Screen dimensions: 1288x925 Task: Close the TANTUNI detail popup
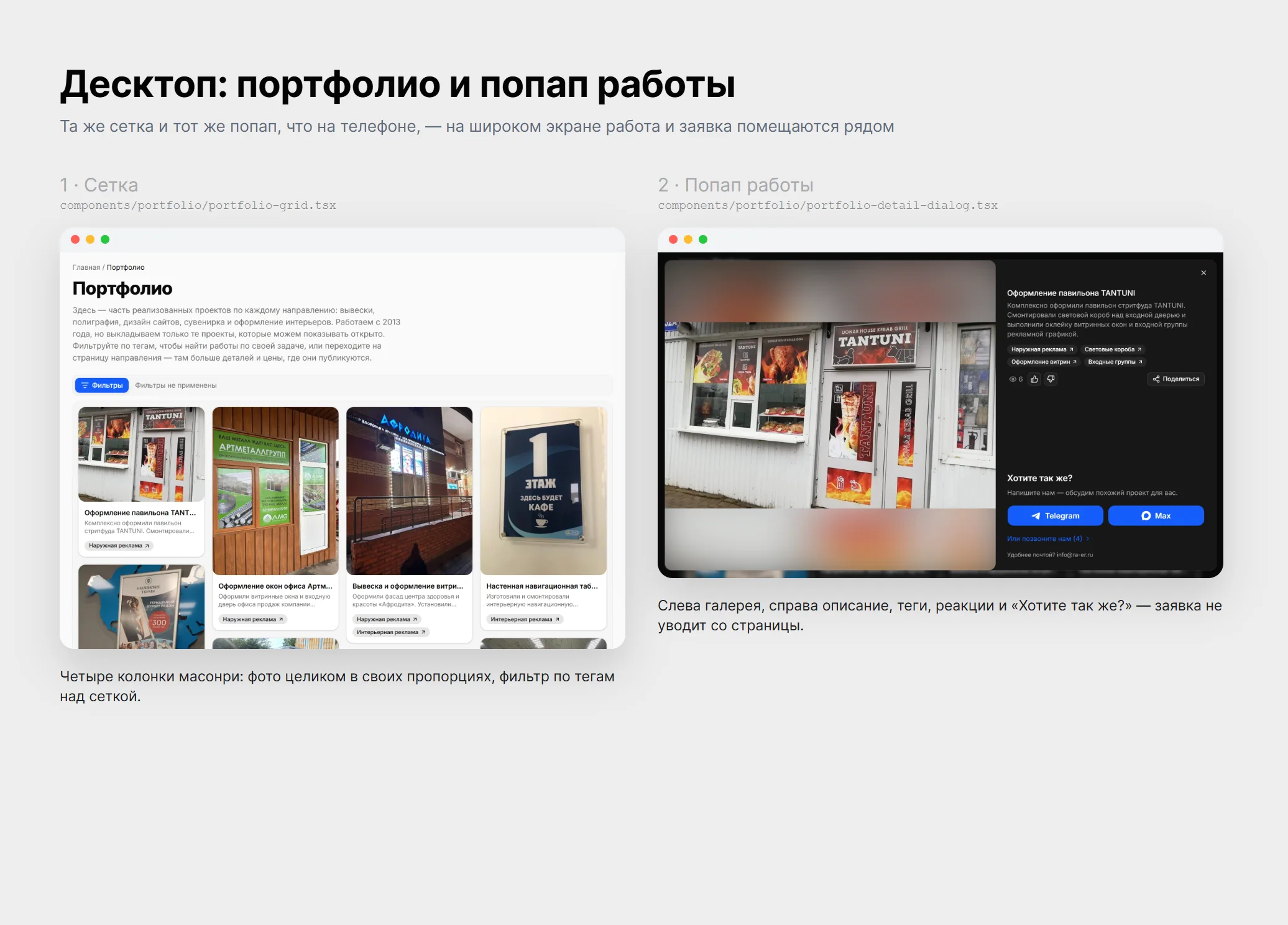(x=1203, y=273)
